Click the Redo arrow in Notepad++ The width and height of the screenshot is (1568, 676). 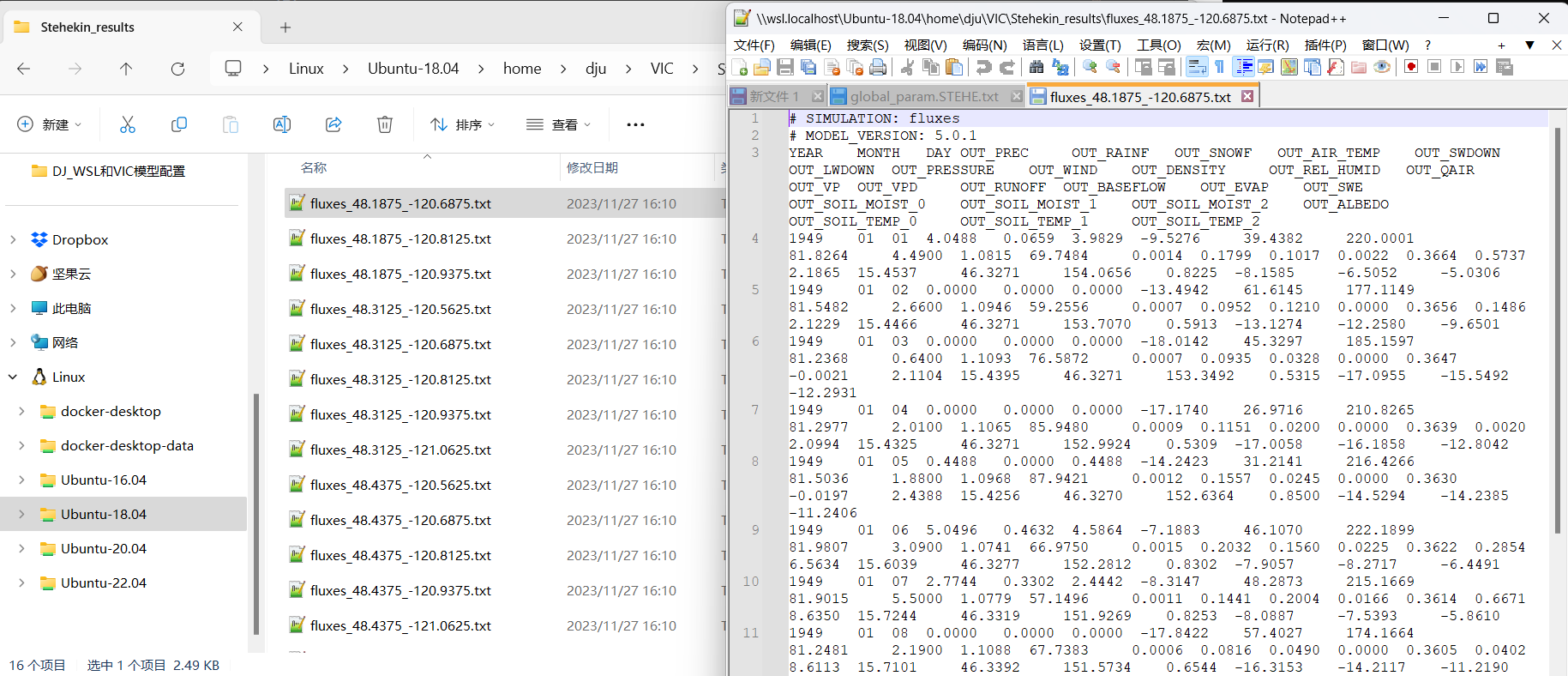[1007, 67]
